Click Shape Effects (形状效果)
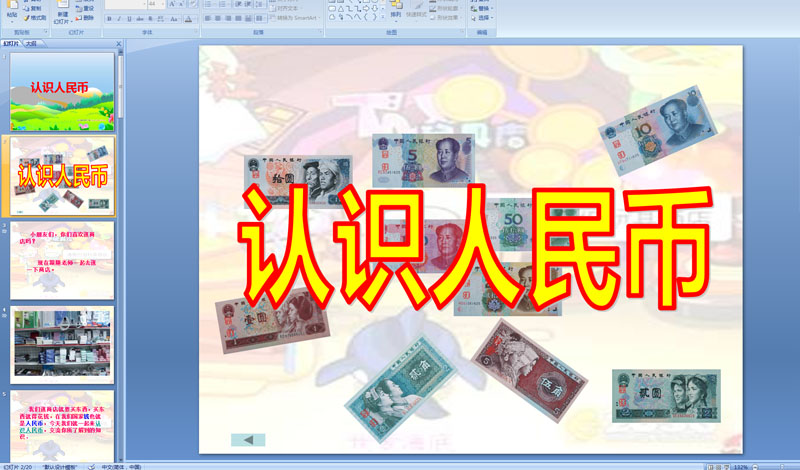The height and width of the screenshot is (470, 800). (444, 17)
